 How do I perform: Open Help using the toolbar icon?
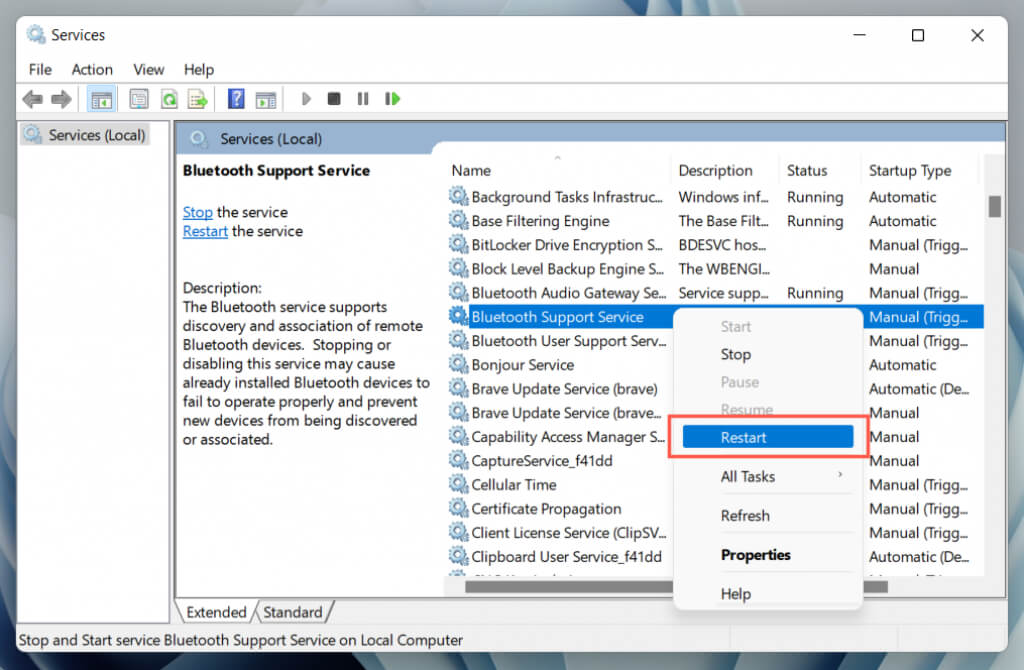[x=236, y=98]
